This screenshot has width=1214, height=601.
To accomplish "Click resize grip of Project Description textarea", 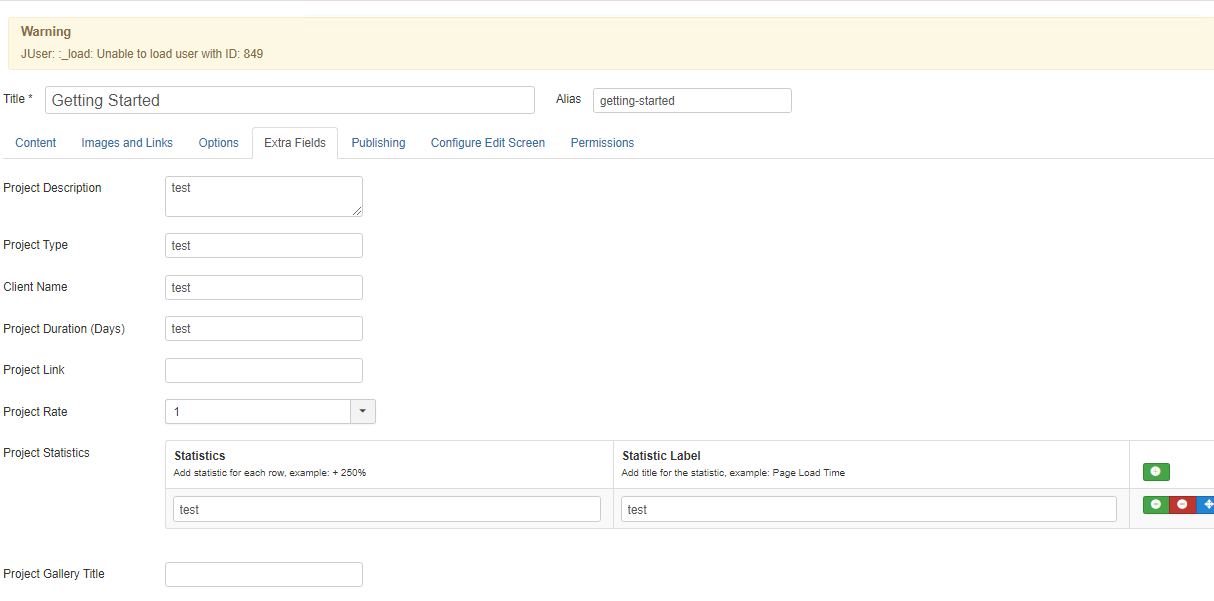I will coord(356,210).
